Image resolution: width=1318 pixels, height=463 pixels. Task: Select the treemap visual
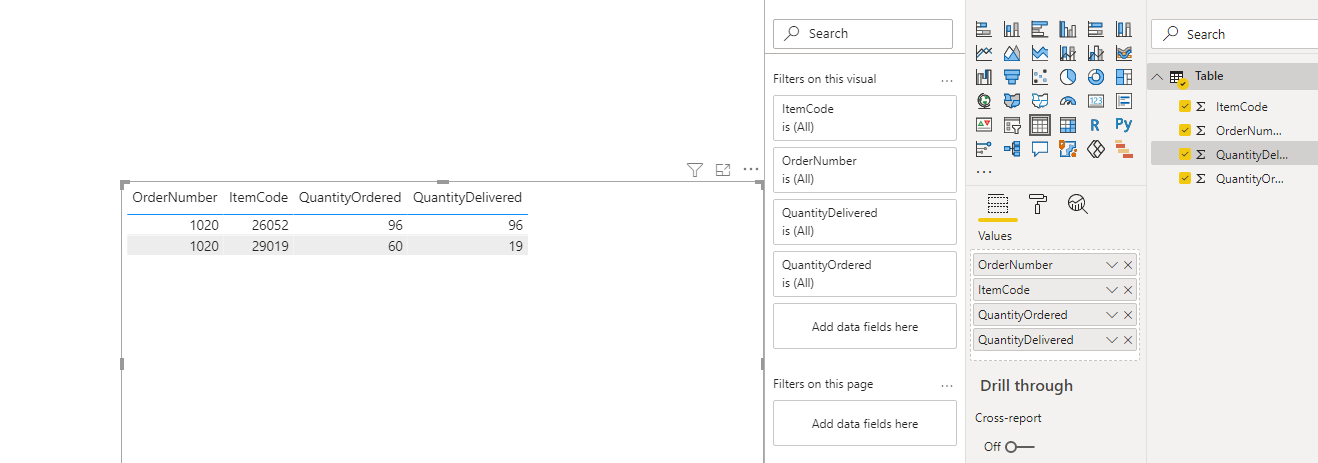(x=1124, y=77)
